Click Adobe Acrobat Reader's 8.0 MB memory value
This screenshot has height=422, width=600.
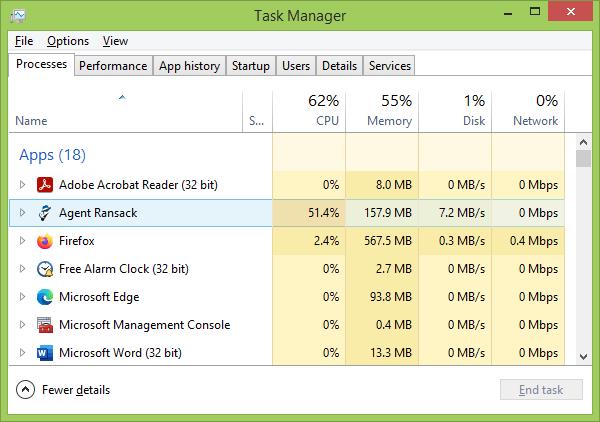[393, 185]
